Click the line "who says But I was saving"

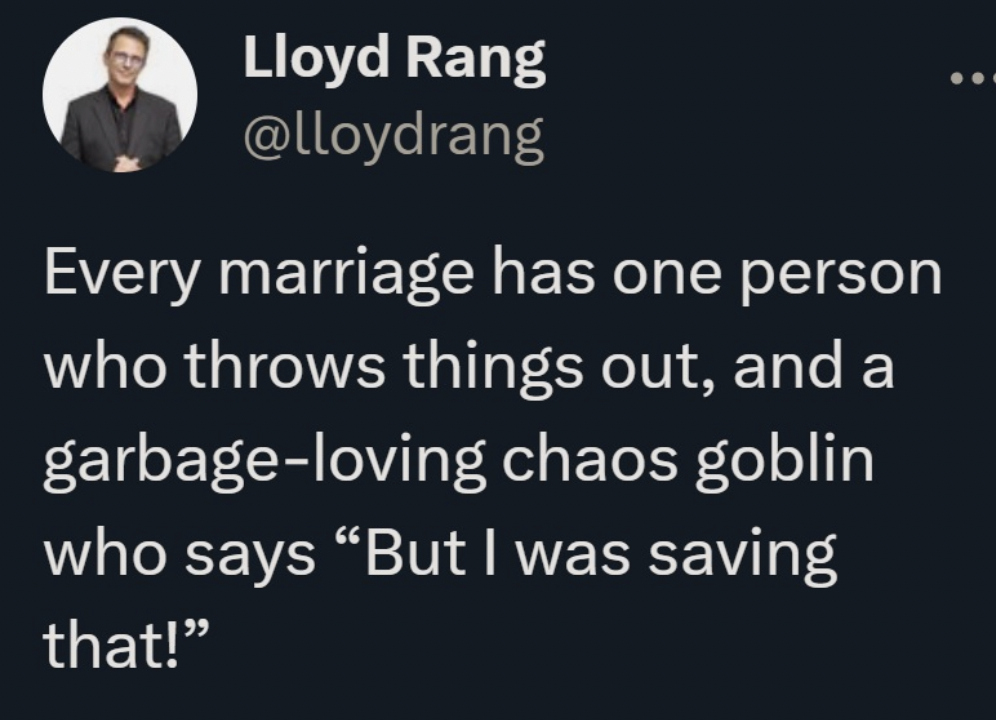point(440,555)
